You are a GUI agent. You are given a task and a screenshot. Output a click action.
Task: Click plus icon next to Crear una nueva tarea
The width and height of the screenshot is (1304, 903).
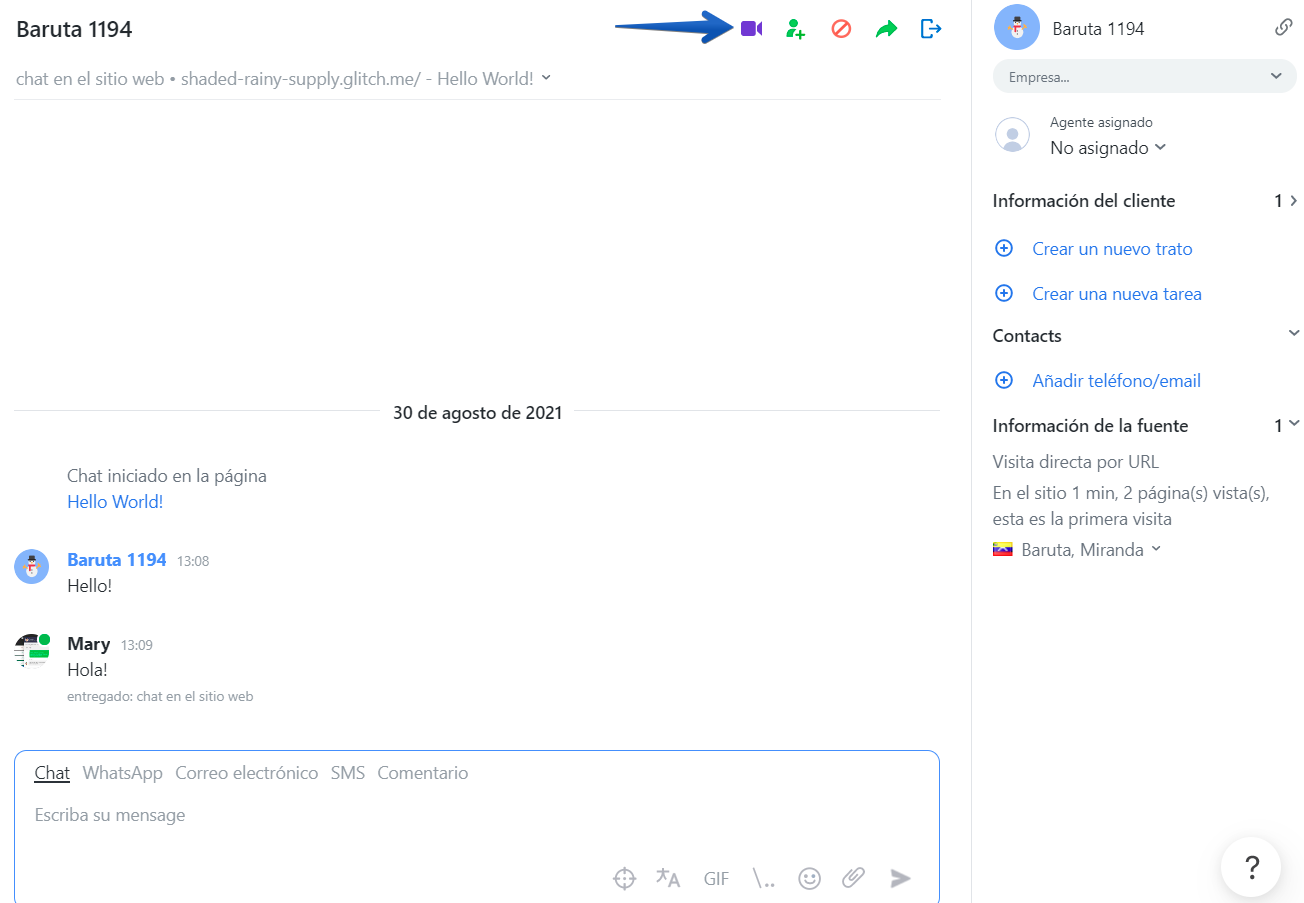(1004, 293)
